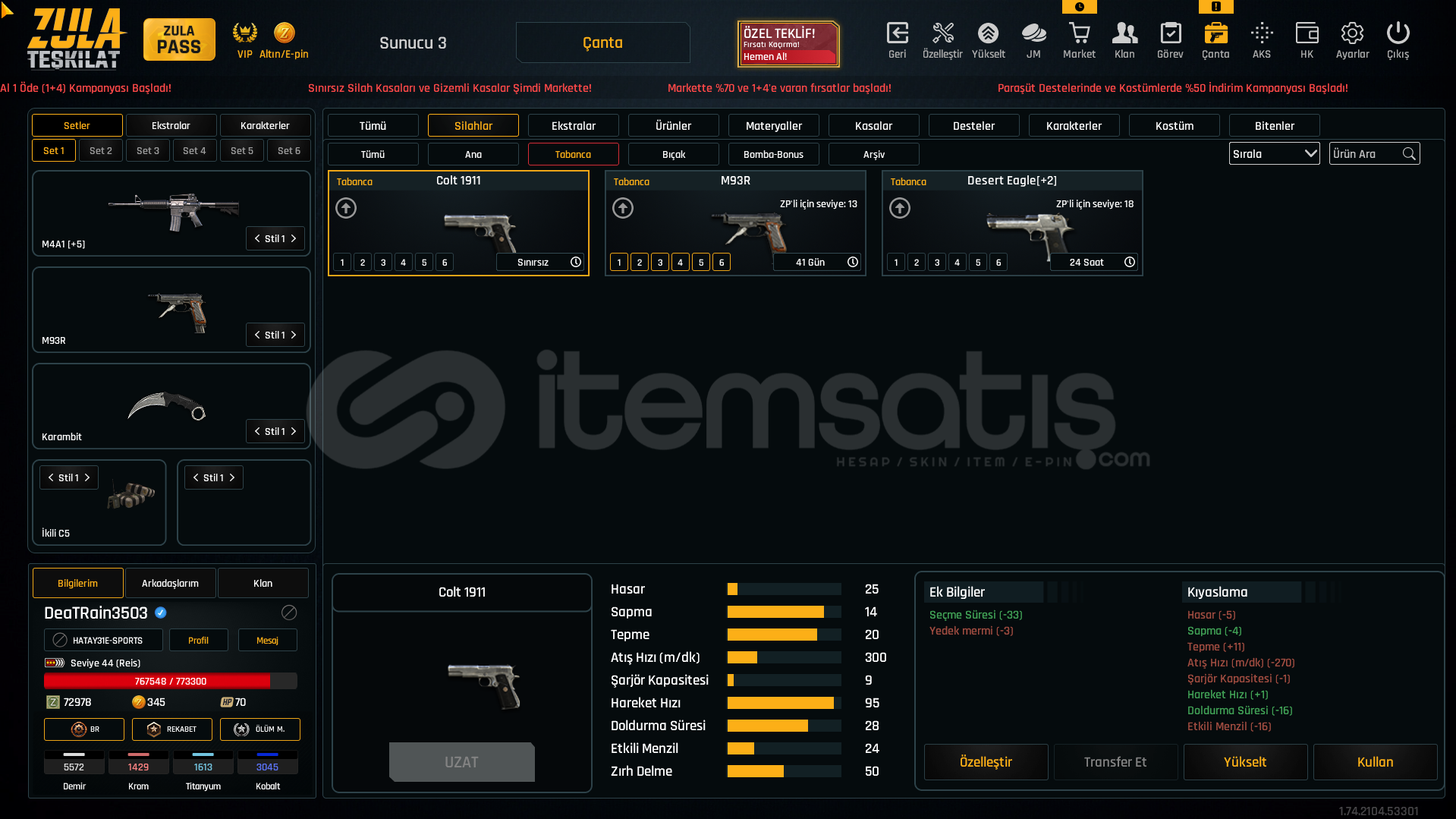Click the Ürün Ara search field
Screen dimensions: 1456x819
1375,154
